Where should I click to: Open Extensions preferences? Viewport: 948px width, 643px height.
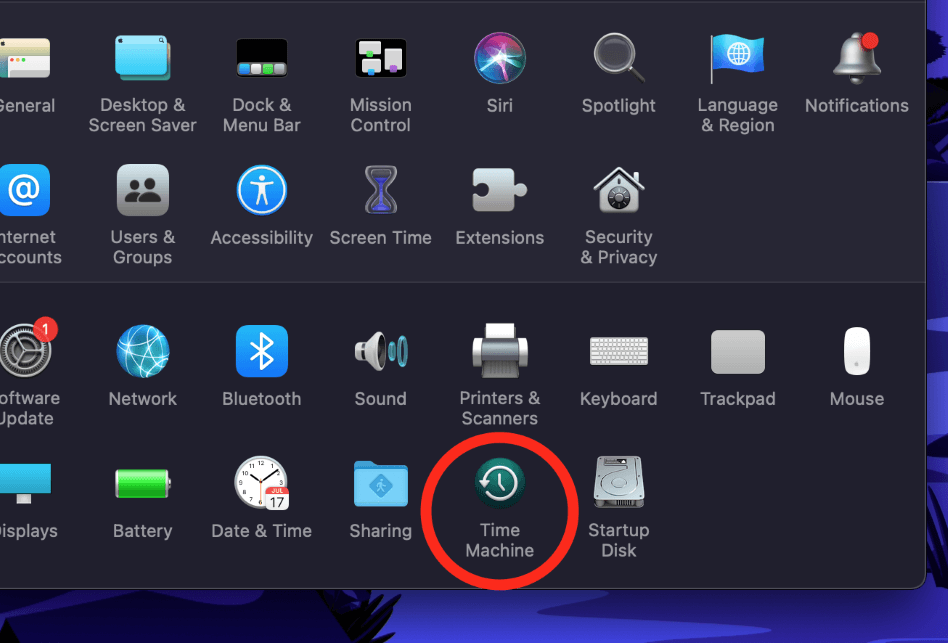[x=500, y=190]
